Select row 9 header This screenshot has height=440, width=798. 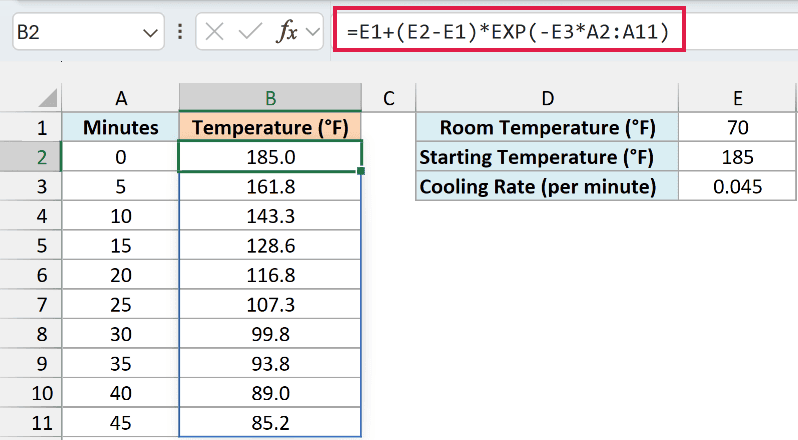(x=31, y=364)
